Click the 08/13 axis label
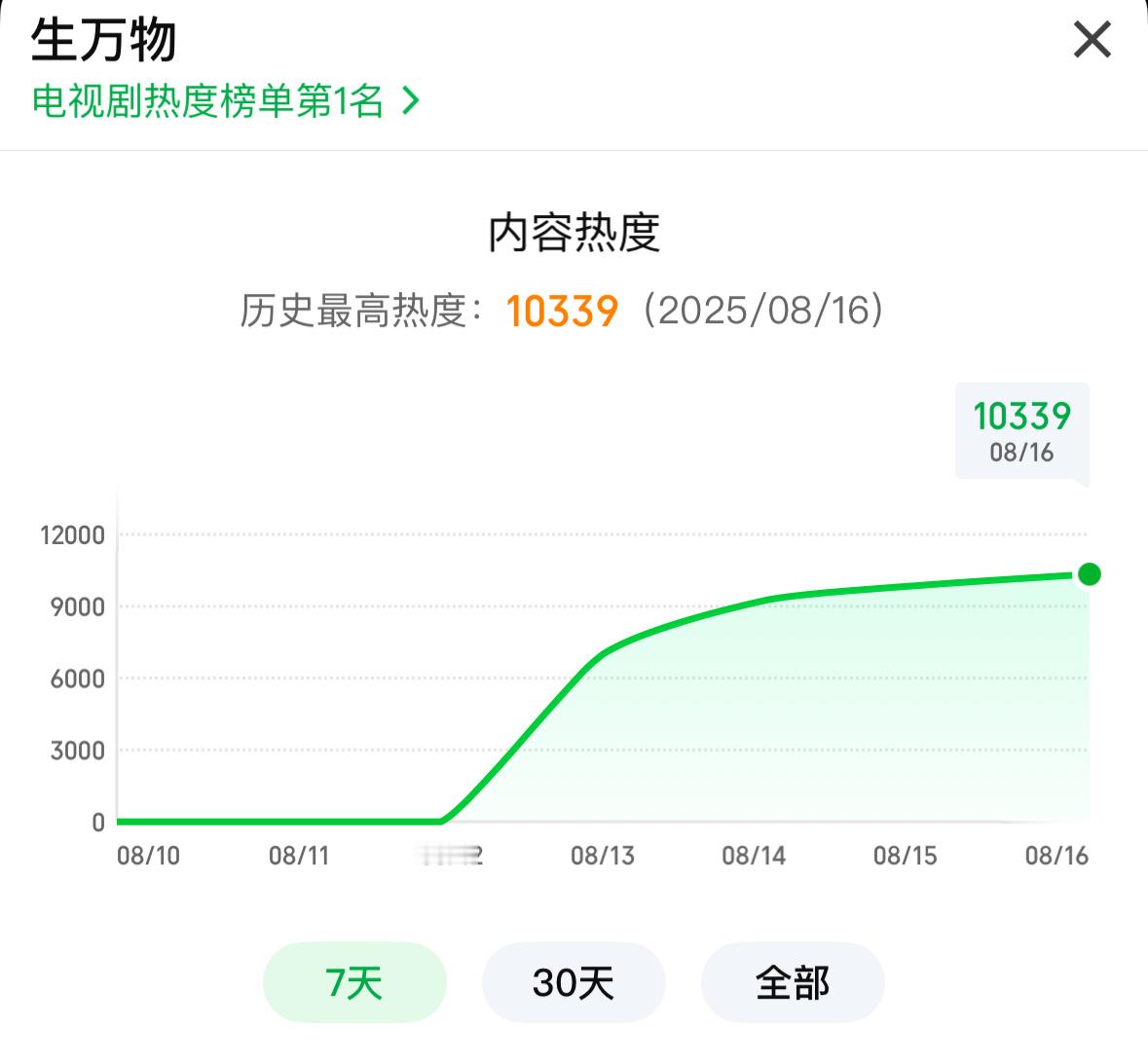Viewport: 1148px width, 1064px height. 603,856
